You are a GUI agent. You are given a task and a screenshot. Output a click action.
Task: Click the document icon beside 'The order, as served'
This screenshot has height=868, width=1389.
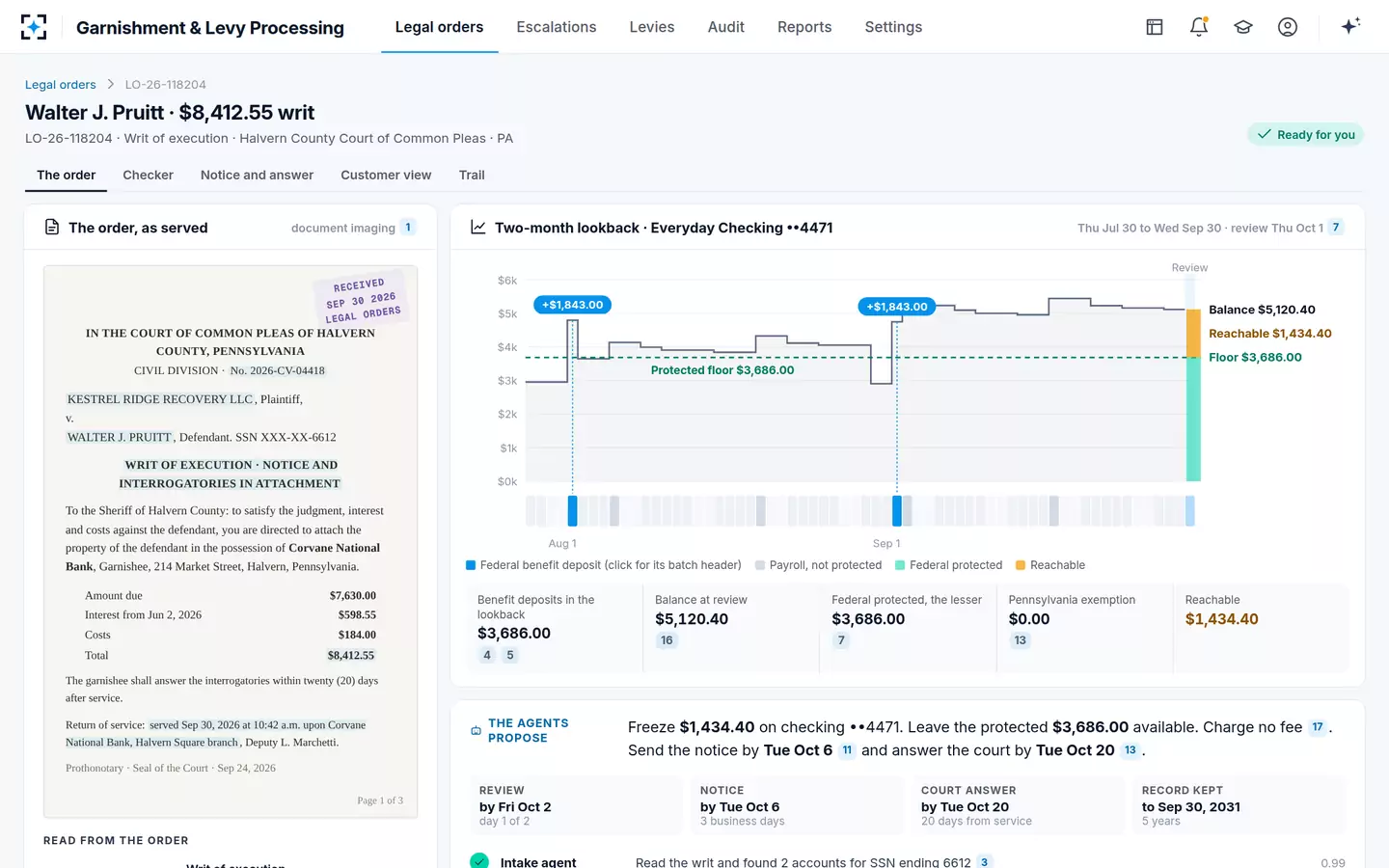pos(52,228)
